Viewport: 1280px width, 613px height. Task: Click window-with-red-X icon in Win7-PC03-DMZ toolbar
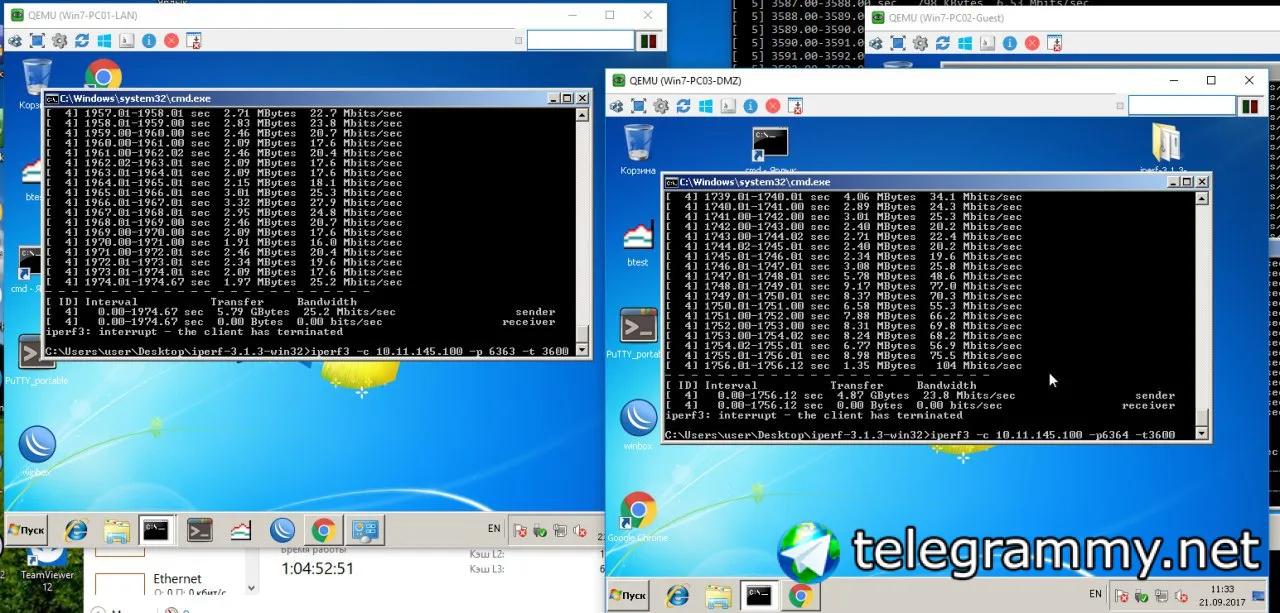(795, 105)
